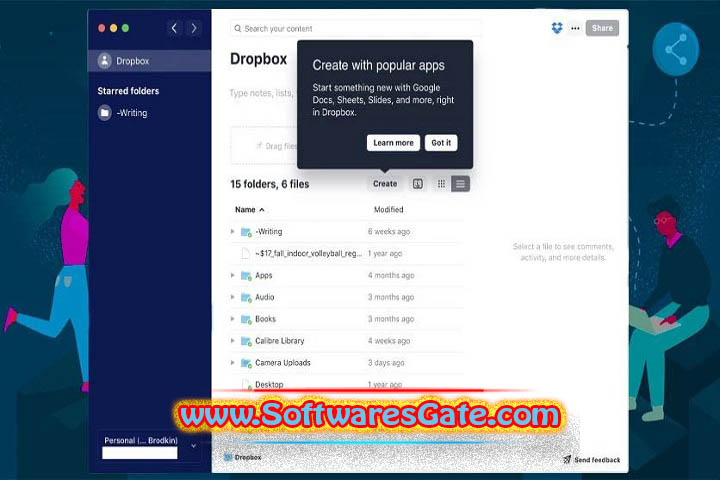
Task: Click the Audio folder name
Action: pyautogui.click(x=264, y=297)
